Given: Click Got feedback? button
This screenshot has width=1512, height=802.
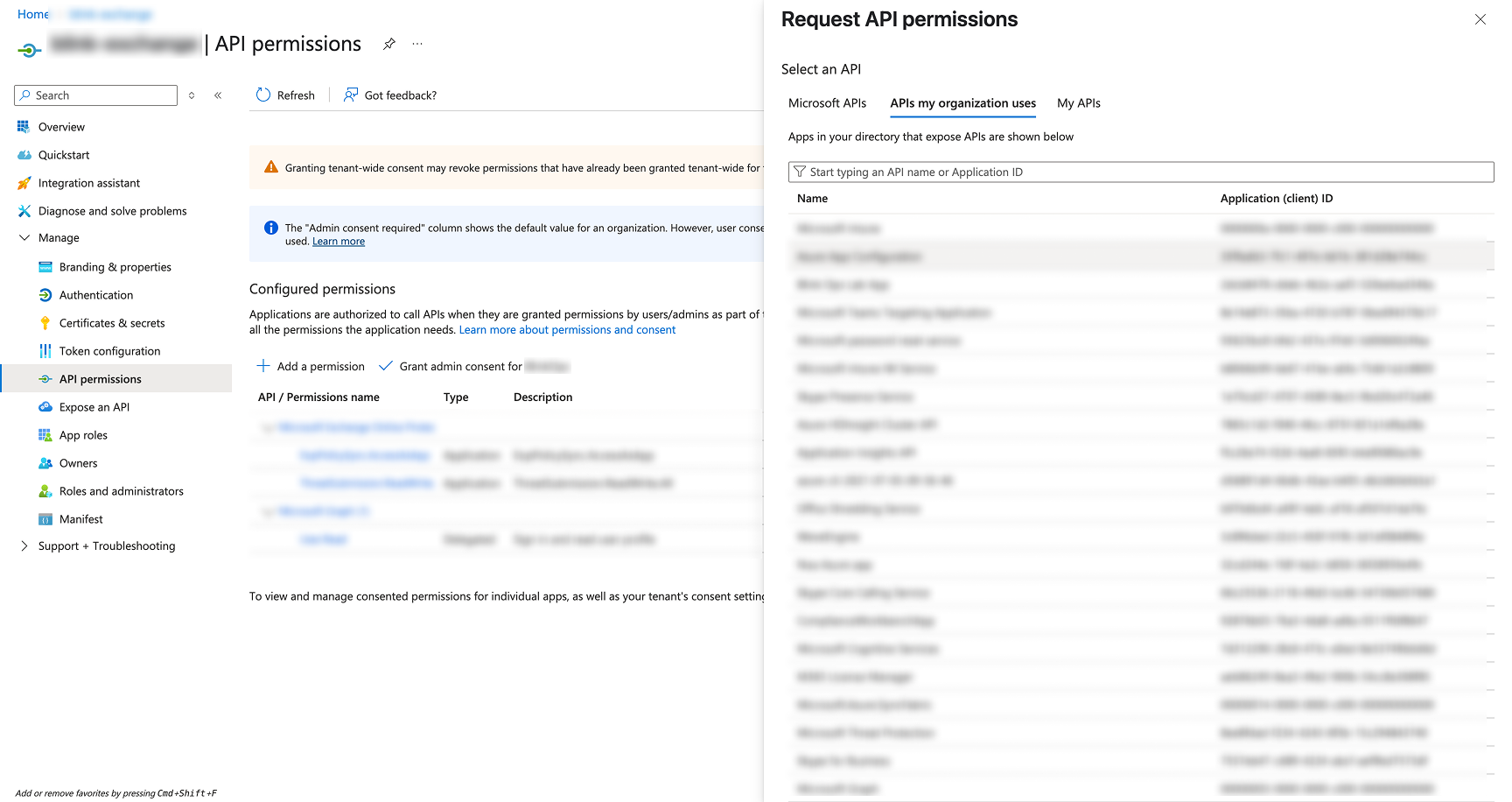Looking at the screenshot, I should click(x=390, y=95).
